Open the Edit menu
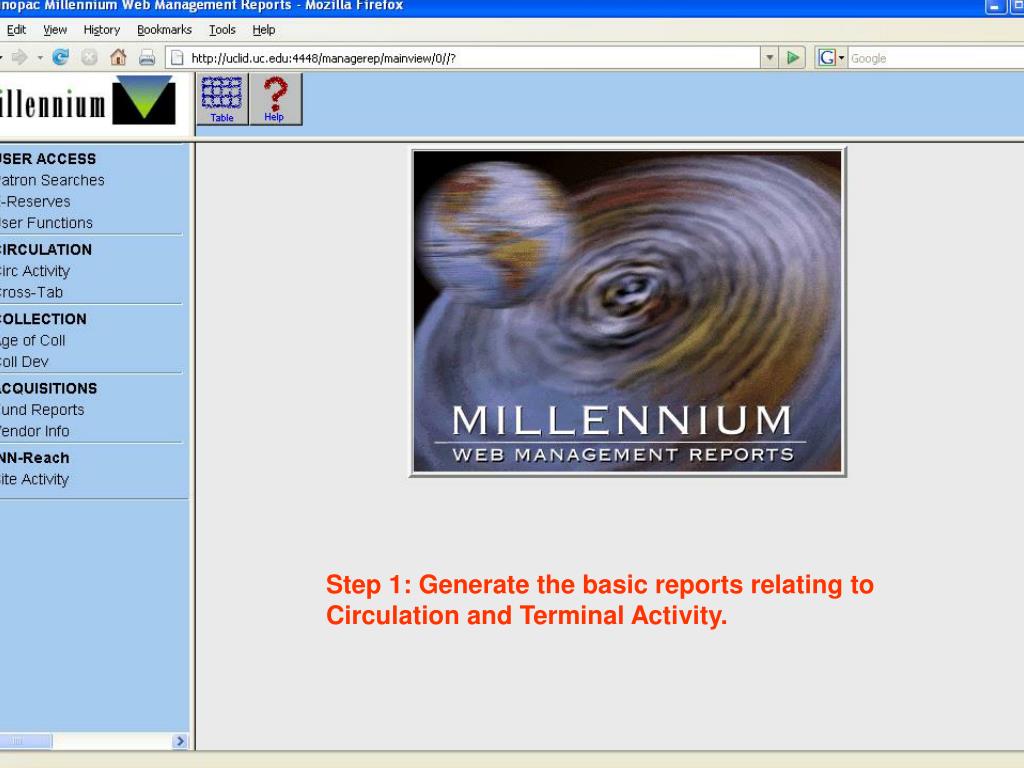 coord(16,29)
